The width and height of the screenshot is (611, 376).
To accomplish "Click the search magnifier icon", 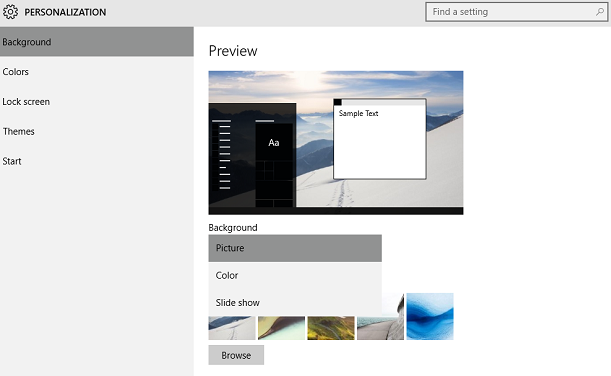I will [x=600, y=12].
